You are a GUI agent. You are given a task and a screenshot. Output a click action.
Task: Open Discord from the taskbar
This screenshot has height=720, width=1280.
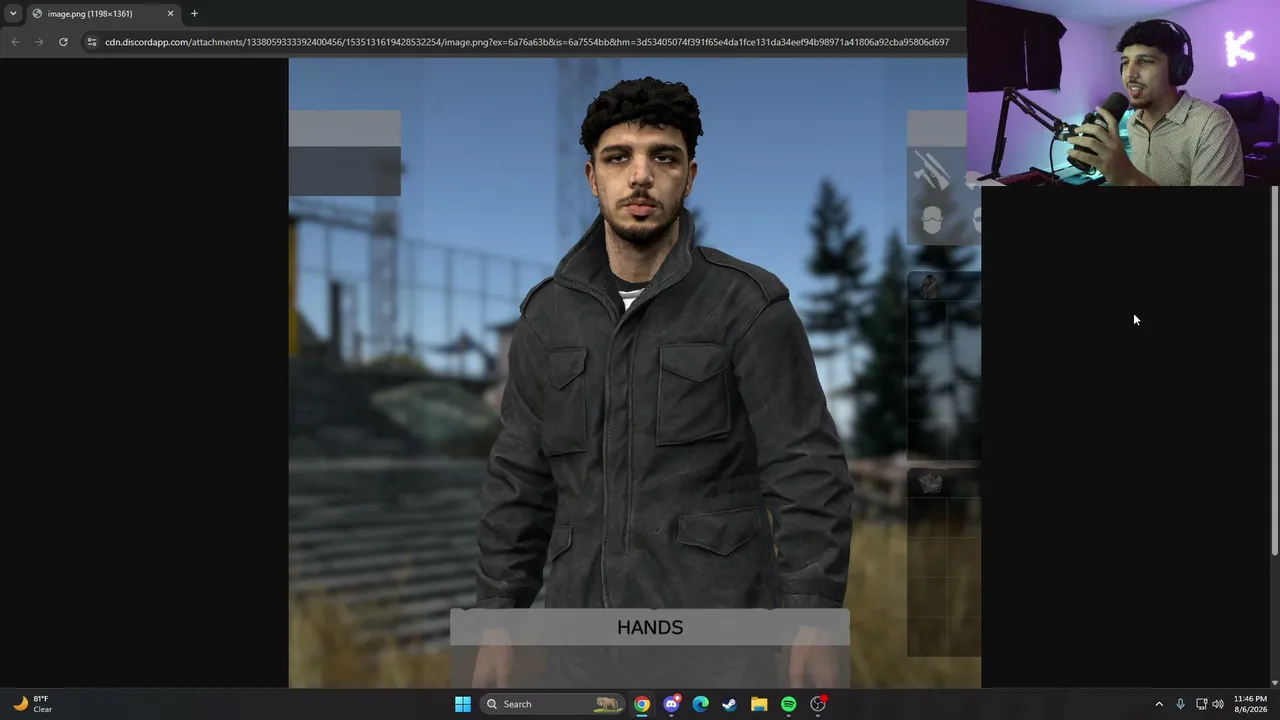coord(672,704)
